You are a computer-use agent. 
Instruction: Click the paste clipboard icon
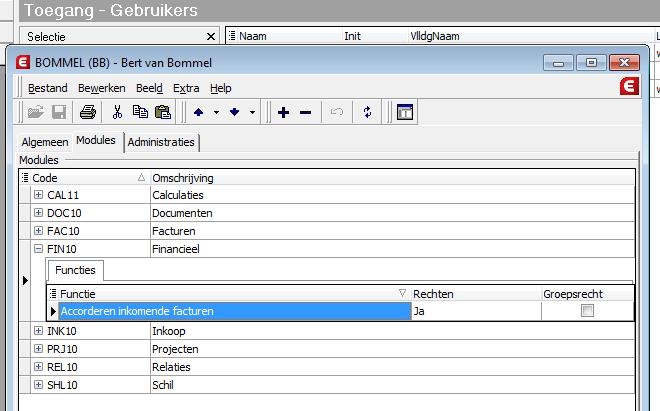163,112
